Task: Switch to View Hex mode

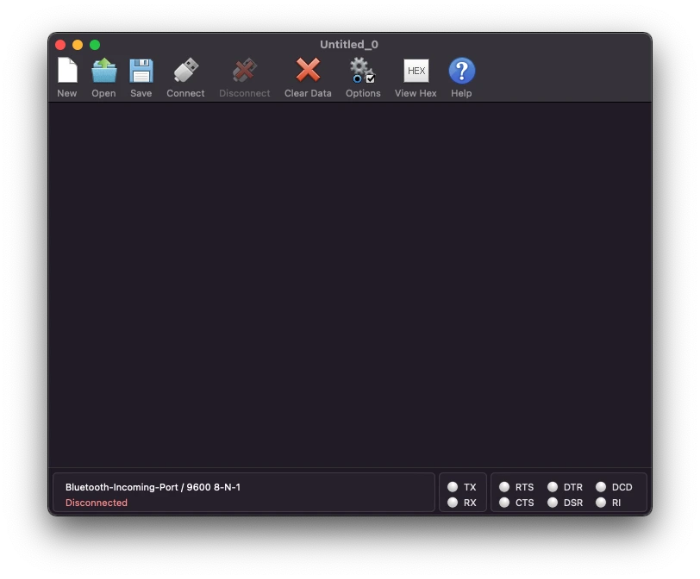Action: click(x=416, y=77)
